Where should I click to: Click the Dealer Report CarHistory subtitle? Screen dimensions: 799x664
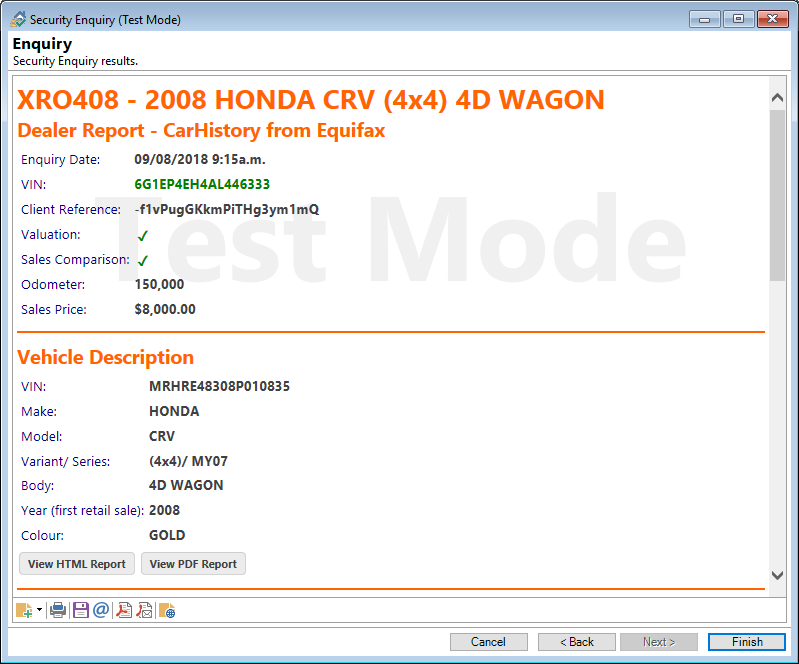click(x=201, y=130)
